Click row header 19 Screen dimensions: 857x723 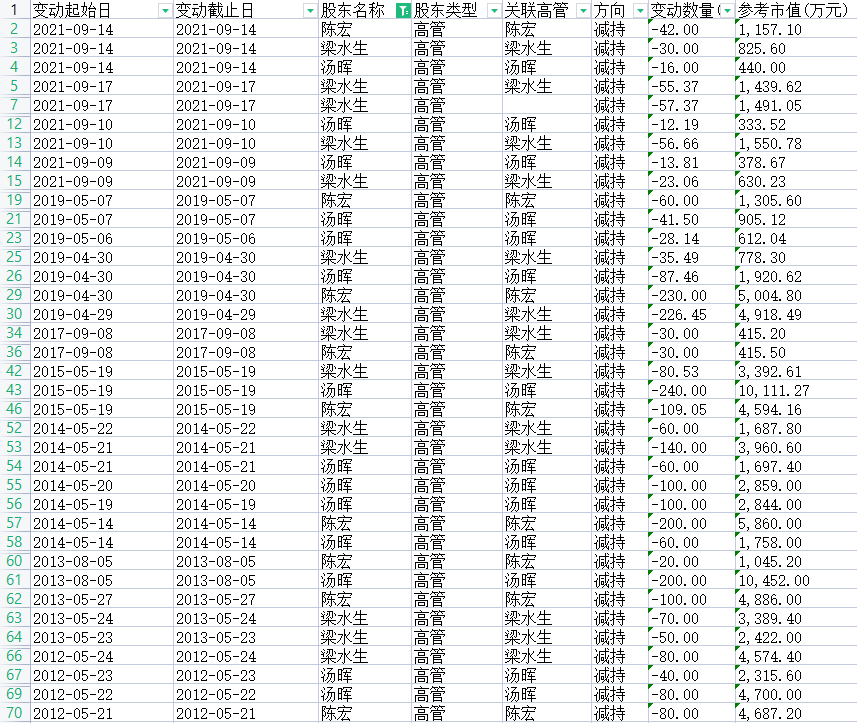(x=14, y=200)
